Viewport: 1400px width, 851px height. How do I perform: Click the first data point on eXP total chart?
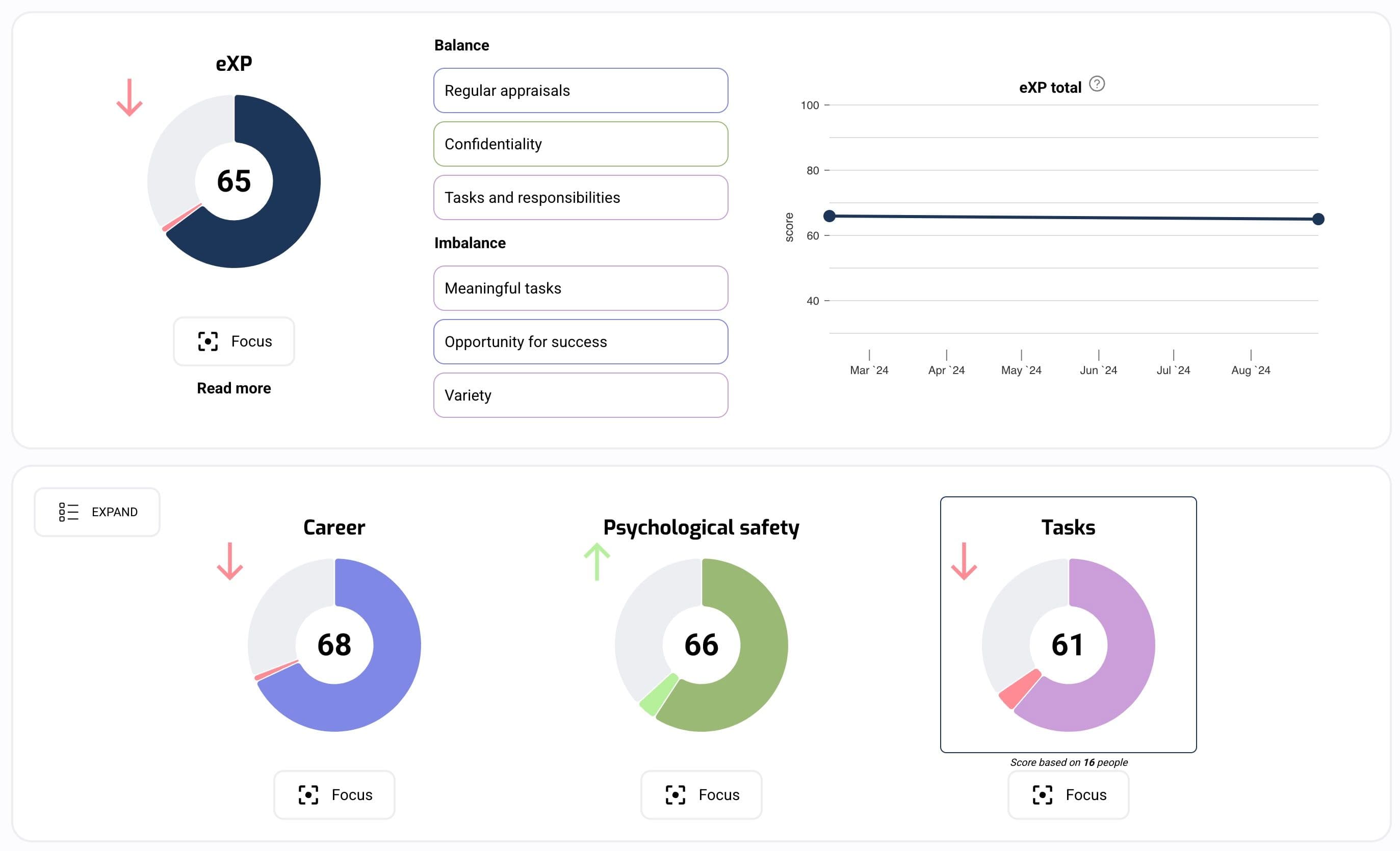tap(829, 216)
